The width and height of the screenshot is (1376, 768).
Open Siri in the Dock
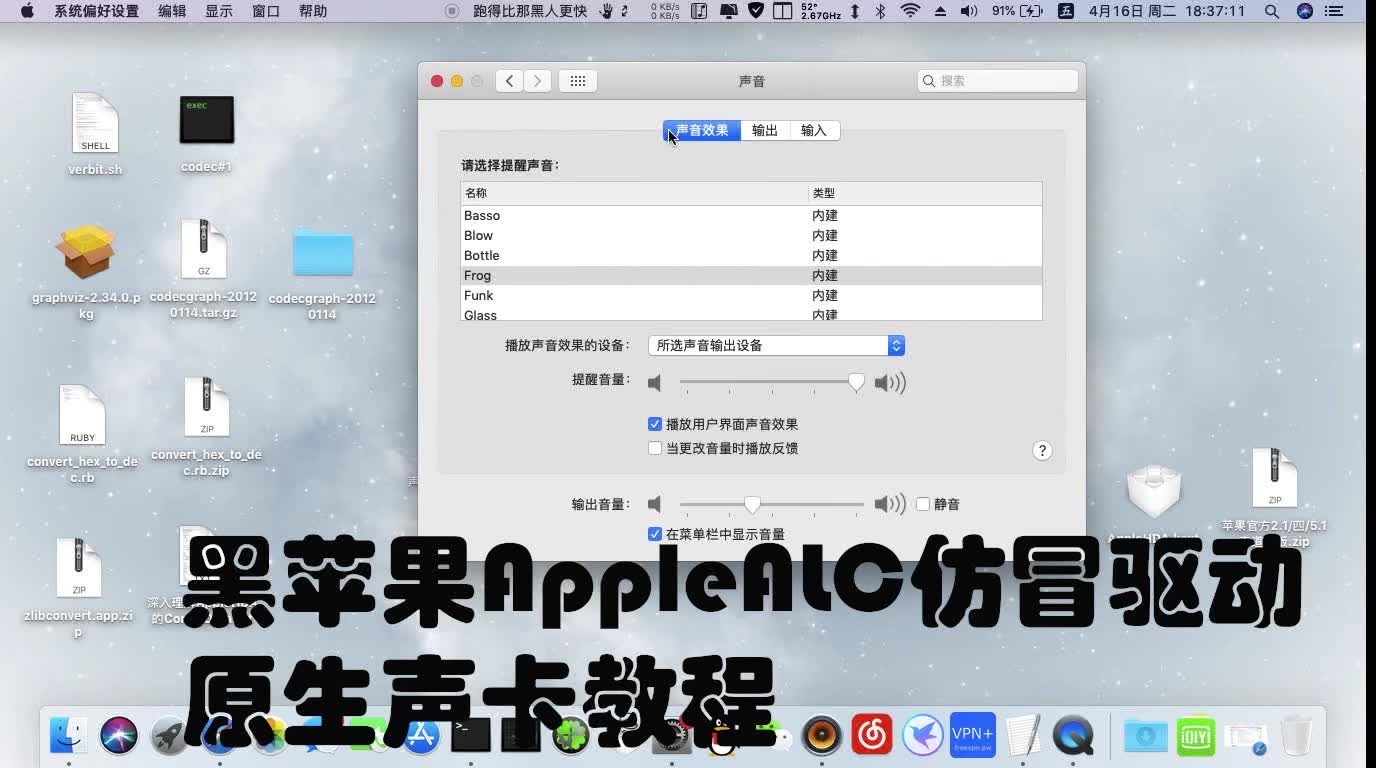coord(118,736)
